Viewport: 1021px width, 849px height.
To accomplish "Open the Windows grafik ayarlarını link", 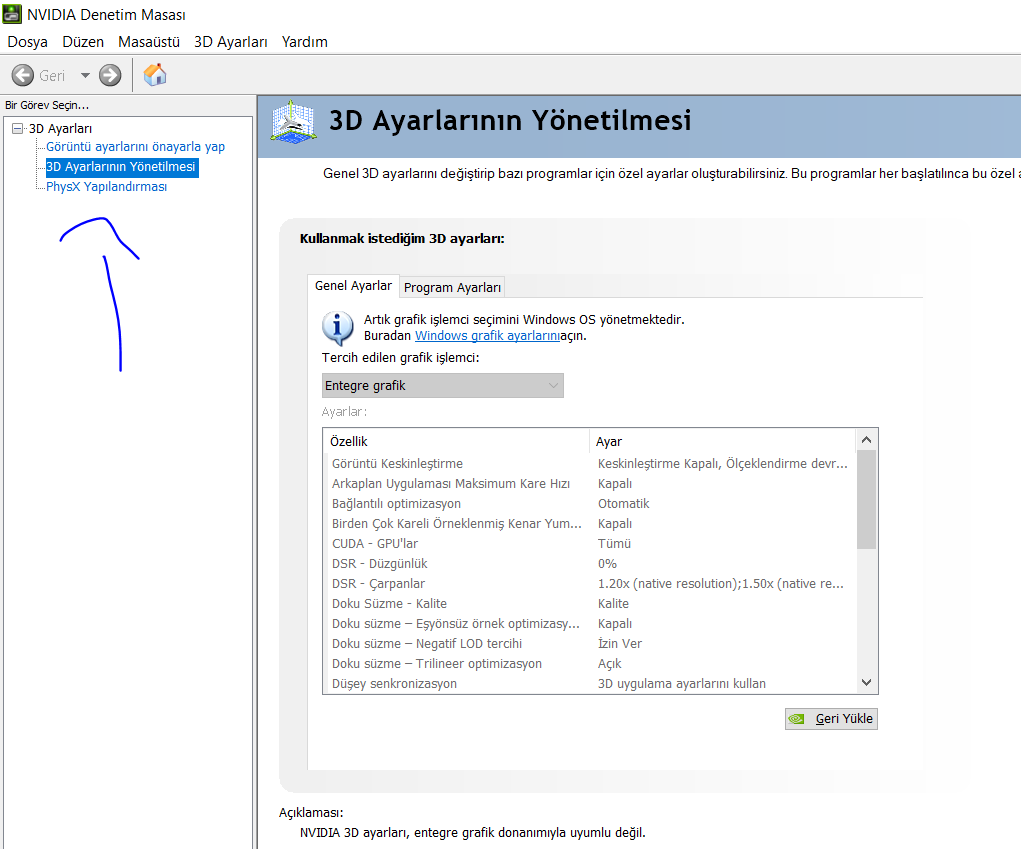I will coord(487,336).
